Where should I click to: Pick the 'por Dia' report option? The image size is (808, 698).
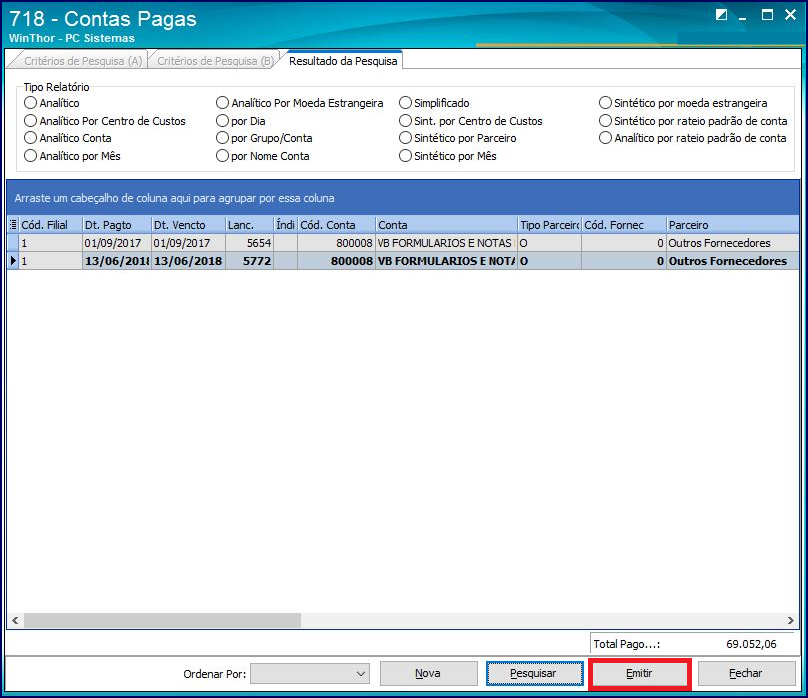coord(241,121)
